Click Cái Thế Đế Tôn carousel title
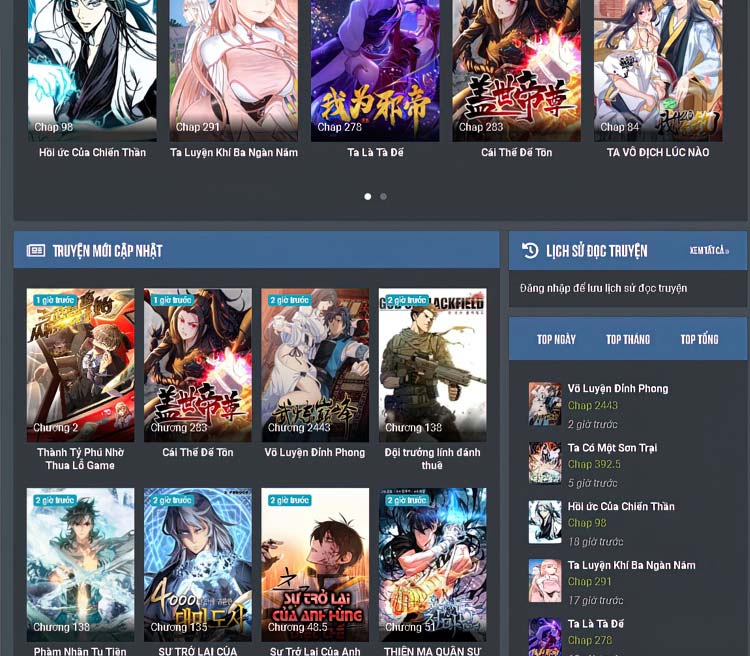Viewport: 750px width, 656px height. [x=517, y=153]
